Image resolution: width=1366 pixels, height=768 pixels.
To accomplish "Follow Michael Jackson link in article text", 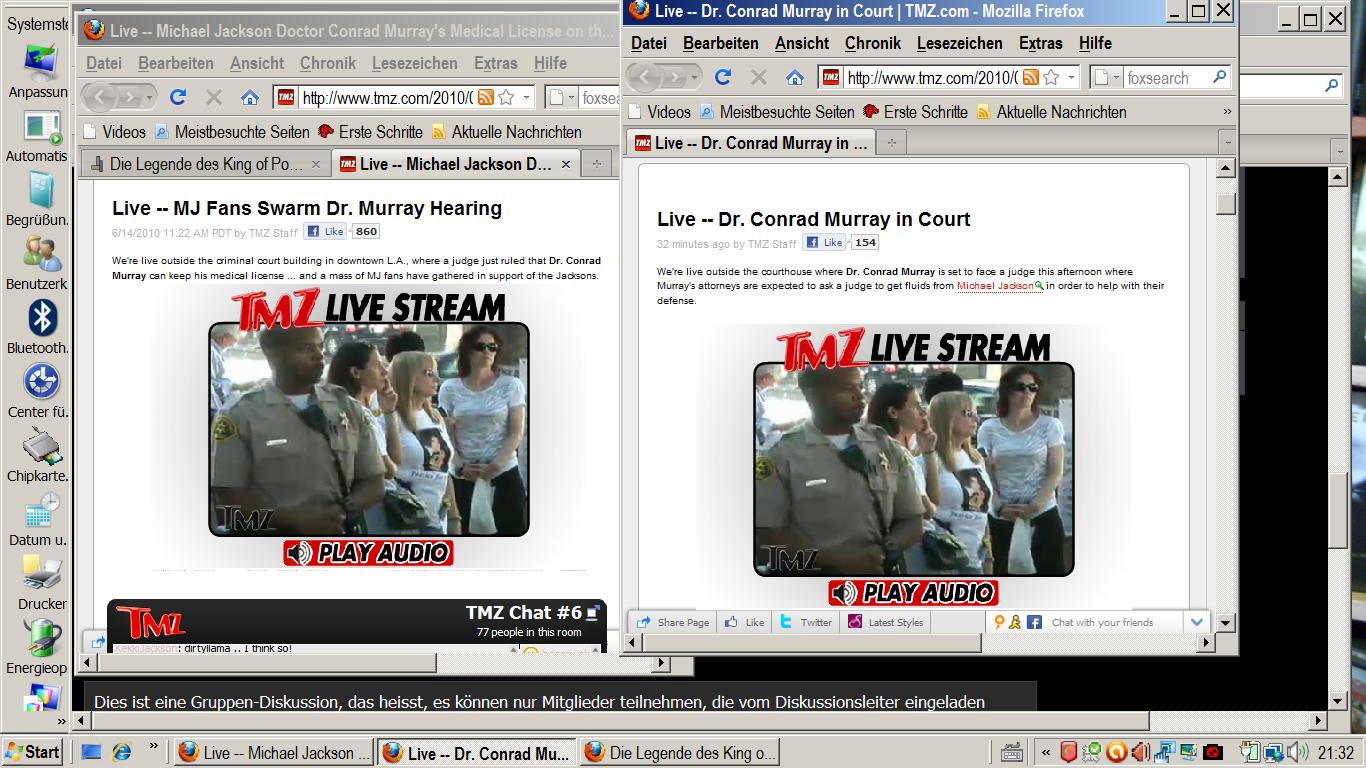I will pyautogui.click(x=995, y=286).
